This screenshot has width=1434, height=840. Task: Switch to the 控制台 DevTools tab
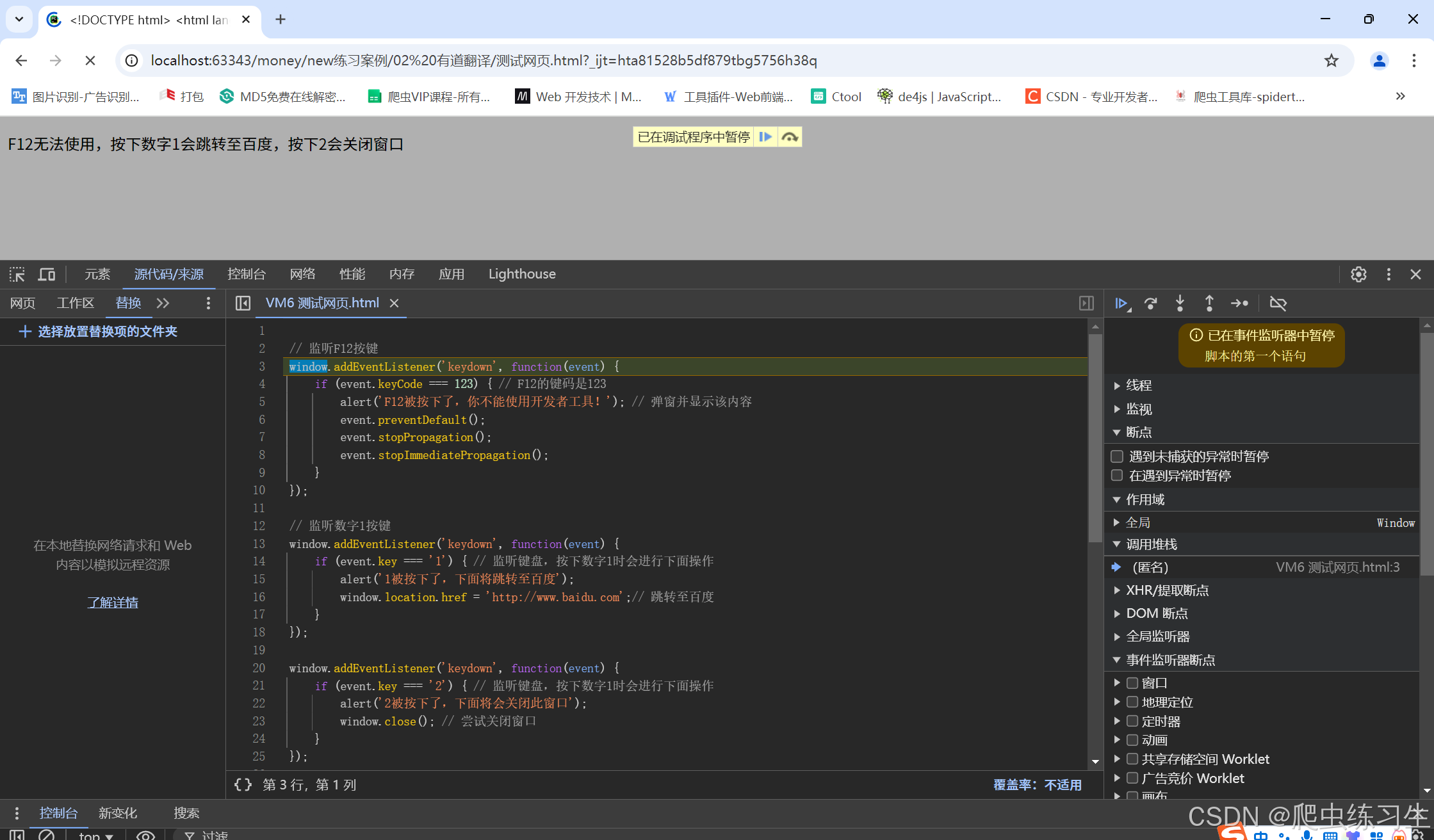[x=246, y=275]
